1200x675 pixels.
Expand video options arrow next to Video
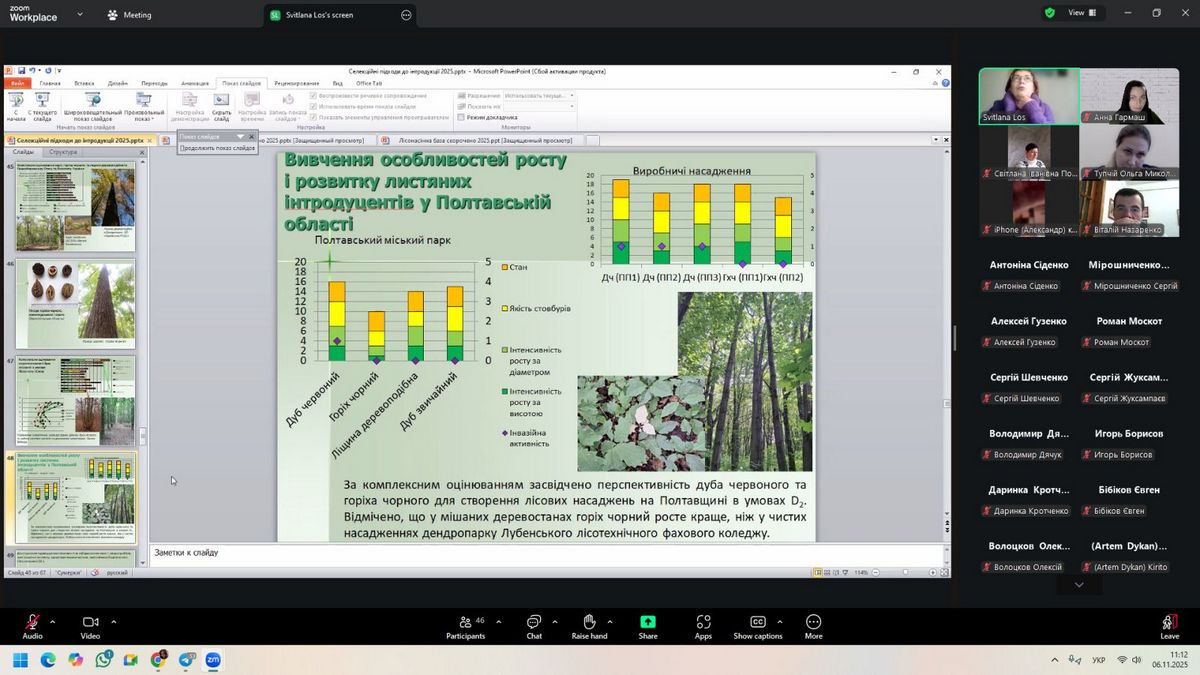[113, 621]
